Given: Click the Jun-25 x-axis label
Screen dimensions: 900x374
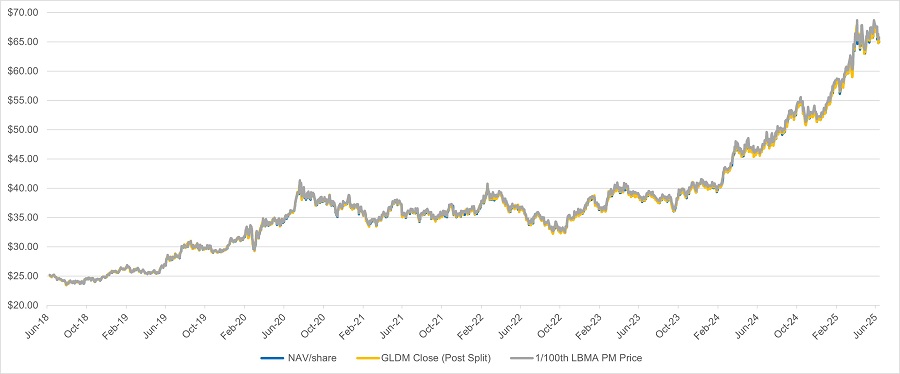Looking at the screenshot, I should 867,325.
